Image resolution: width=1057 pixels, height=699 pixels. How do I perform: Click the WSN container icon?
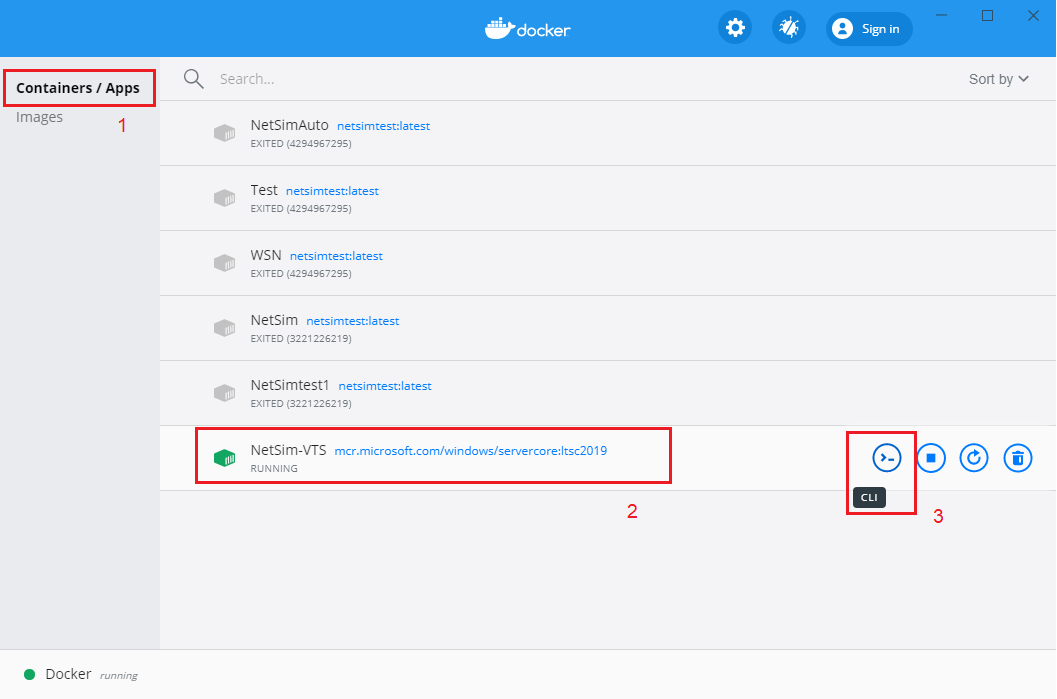(x=224, y=263)
